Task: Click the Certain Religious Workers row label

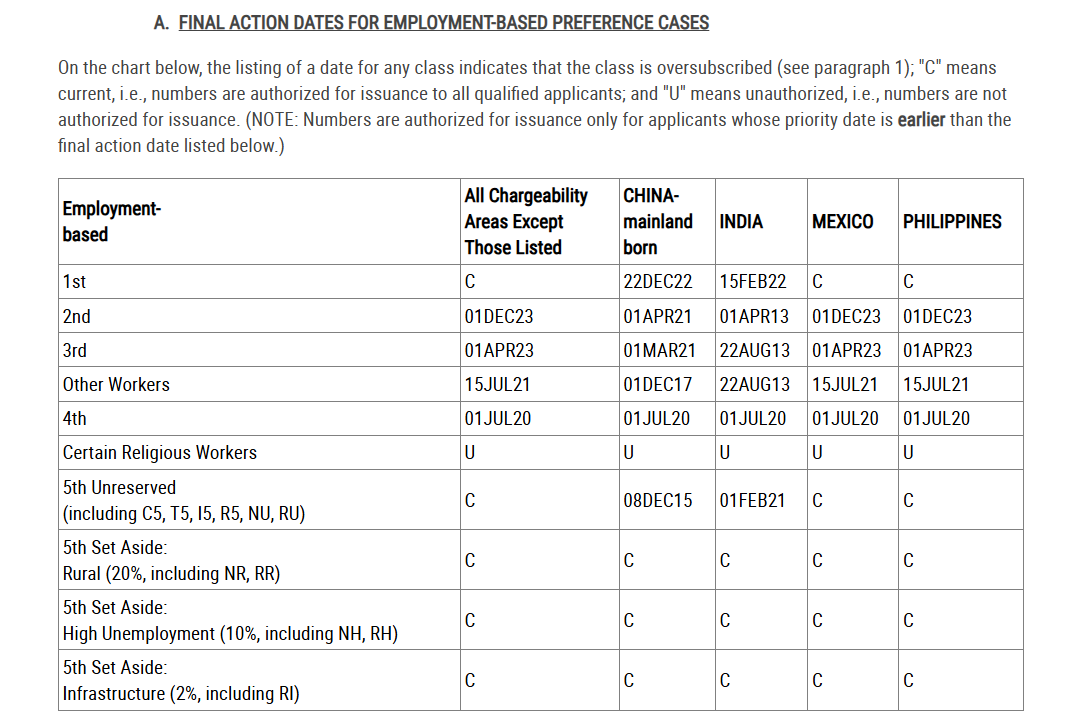Action: point(160,452)
